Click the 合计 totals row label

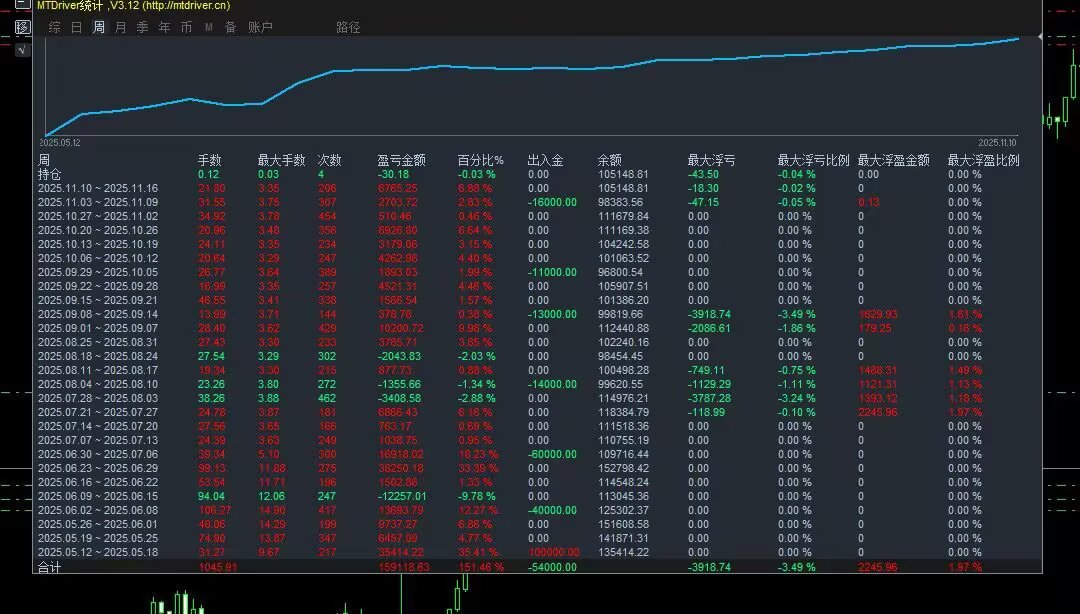click(50, 567)
